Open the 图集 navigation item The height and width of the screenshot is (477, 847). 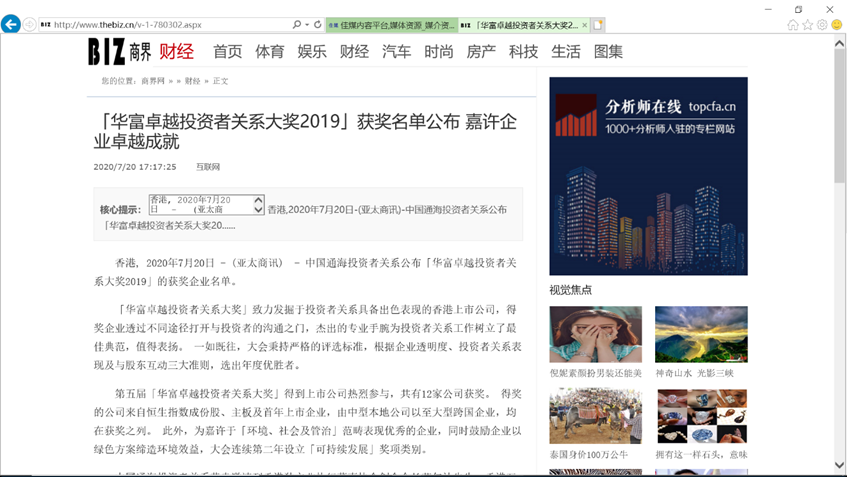tap(608, 52)
